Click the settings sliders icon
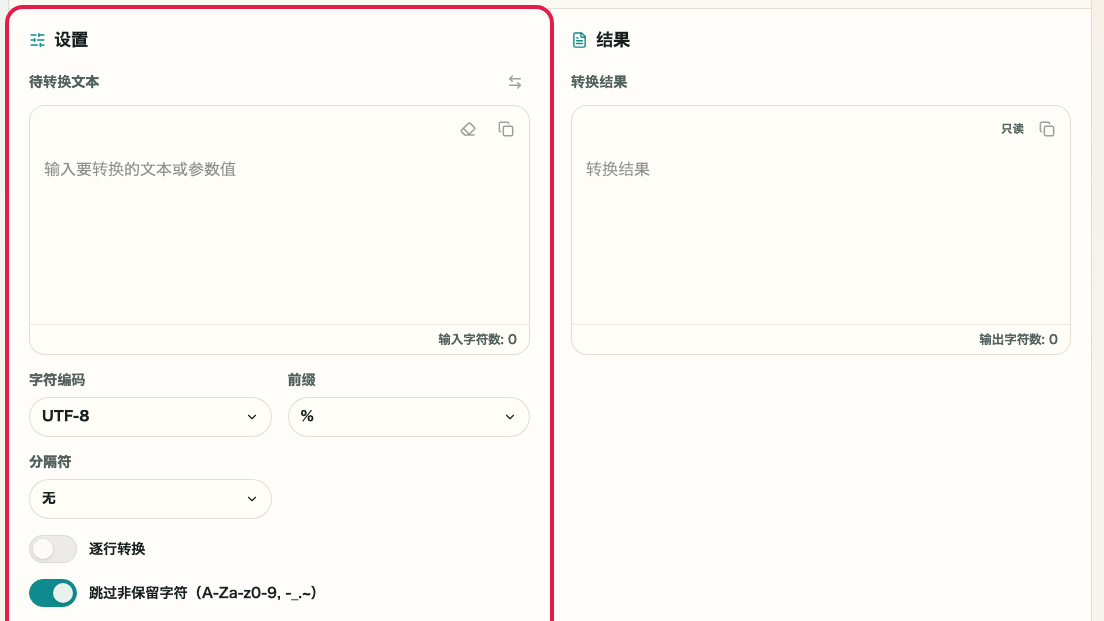 pos(37,40)
